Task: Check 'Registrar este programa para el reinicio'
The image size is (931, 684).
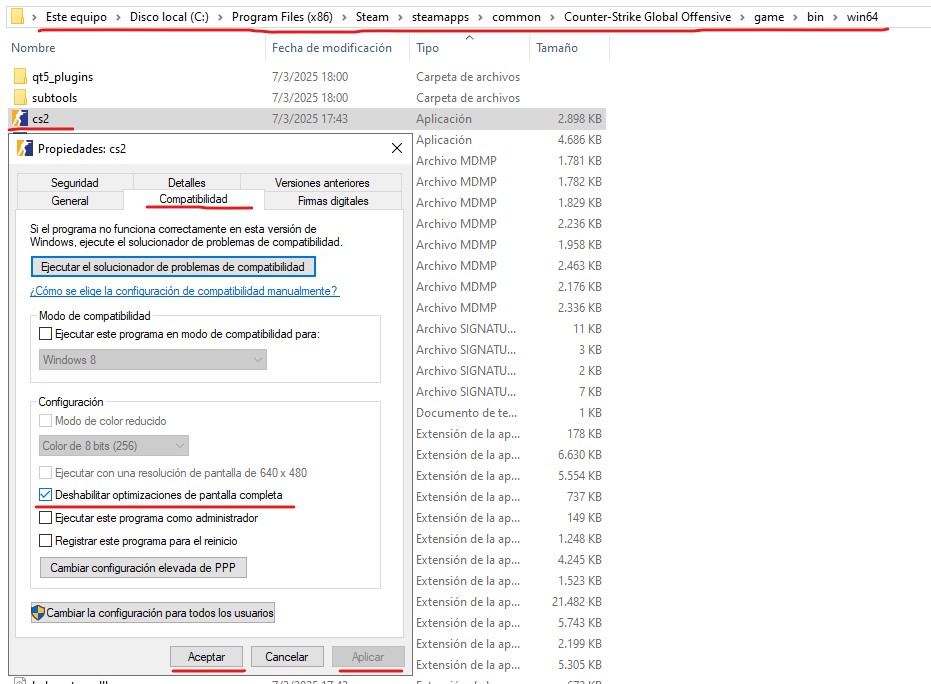Action: click(45, 541)
